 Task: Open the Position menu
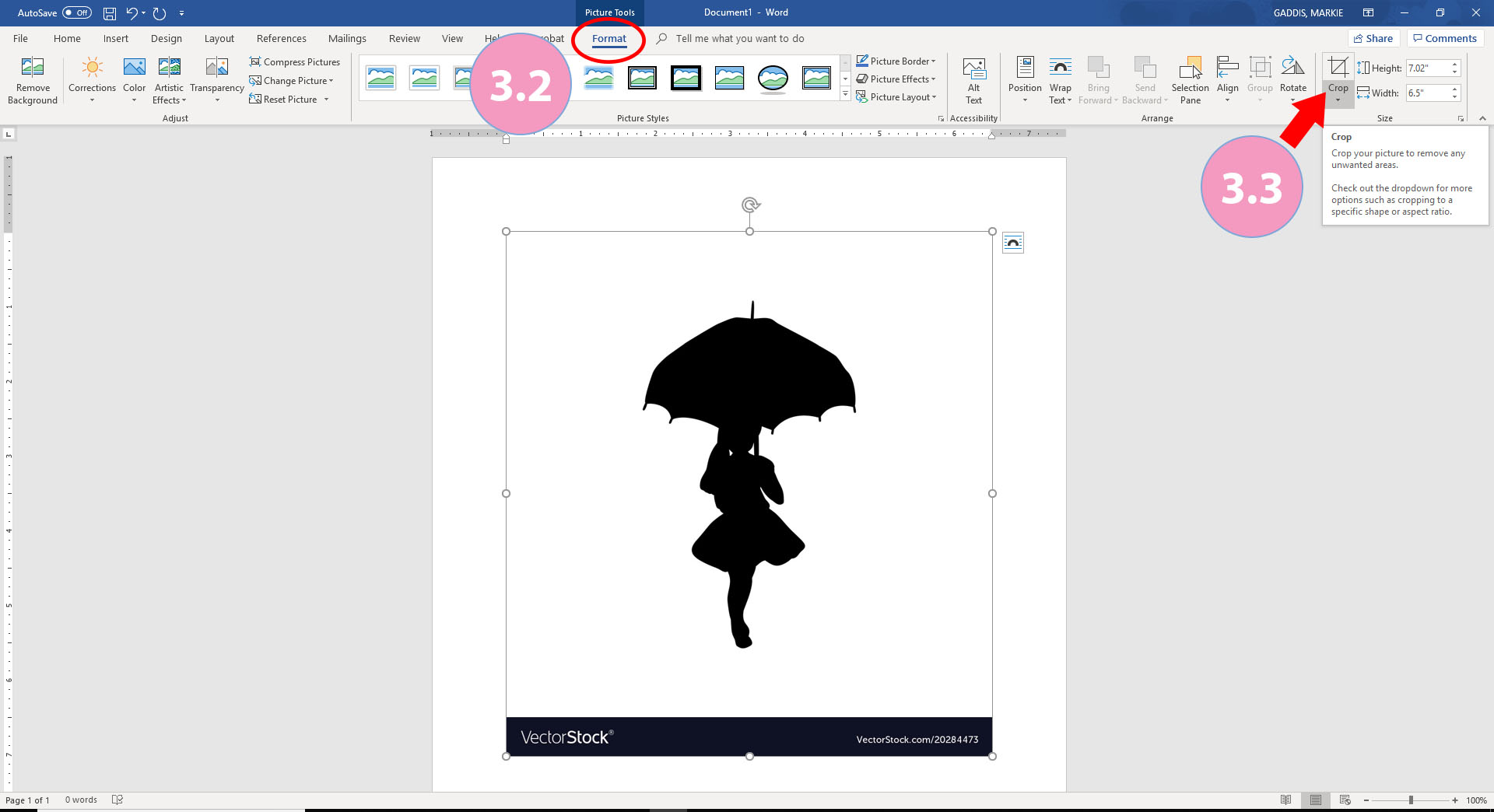[1025, 80]
